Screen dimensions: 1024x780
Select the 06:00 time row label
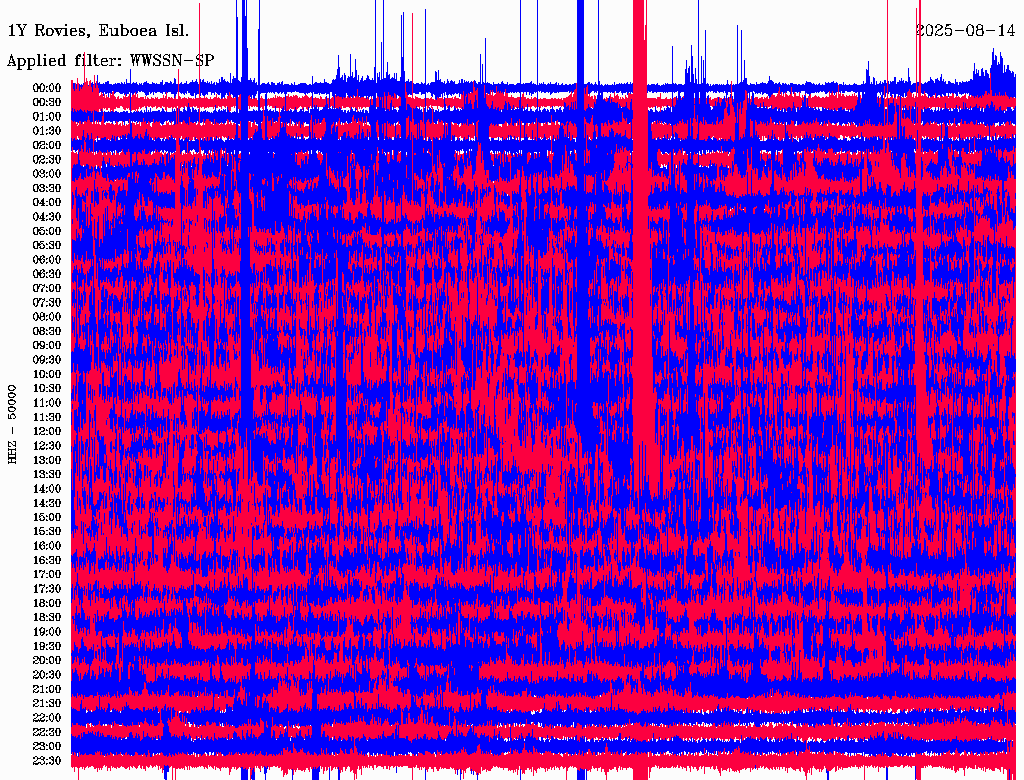(x=47, y=260)
